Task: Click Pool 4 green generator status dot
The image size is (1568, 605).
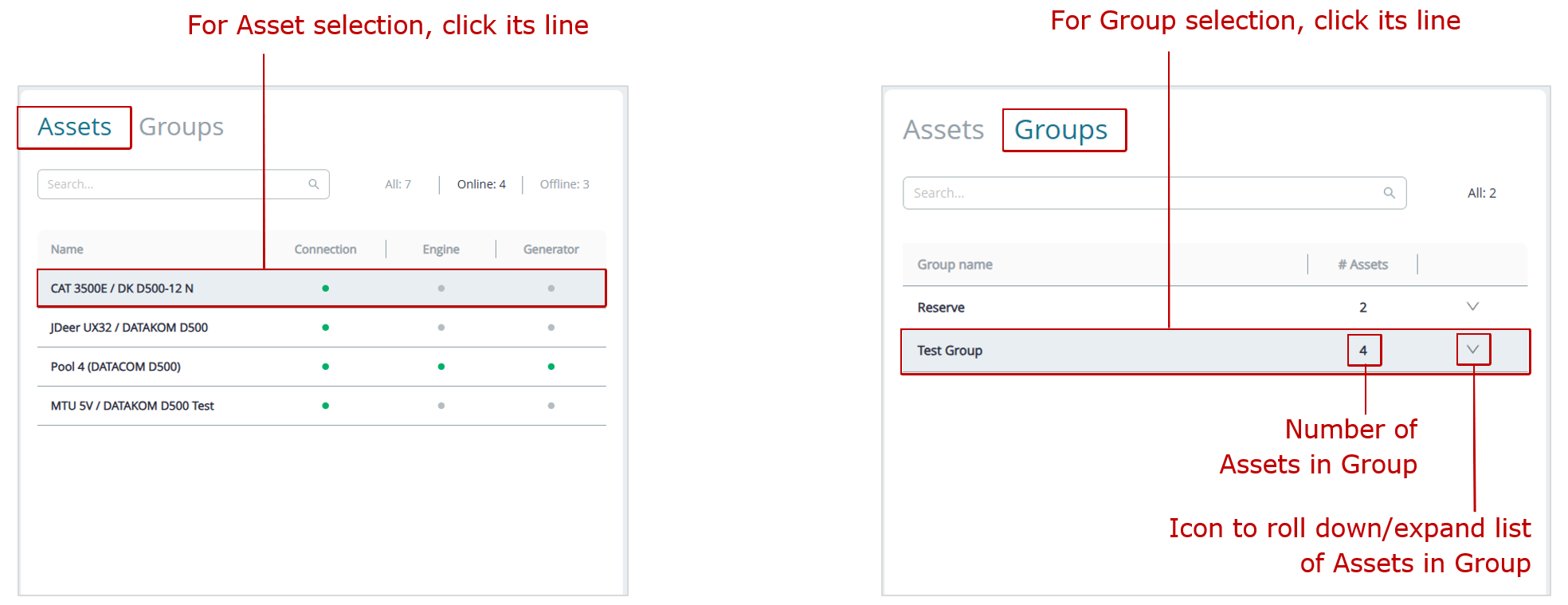Action: pyautogui.click(x=551, y=367)
